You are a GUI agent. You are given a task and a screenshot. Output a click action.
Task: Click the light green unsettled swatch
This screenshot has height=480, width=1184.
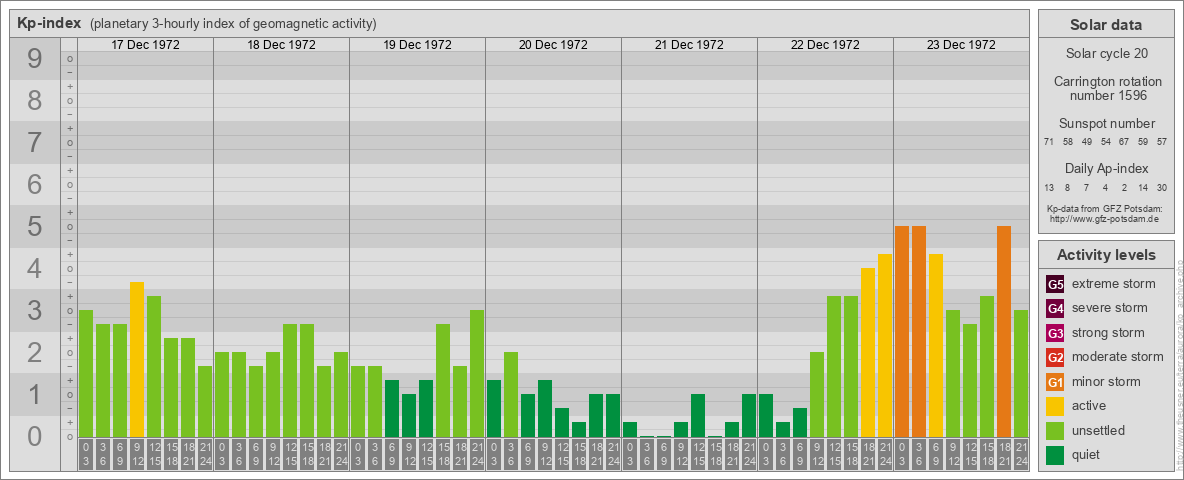(x=1055, y=431)
